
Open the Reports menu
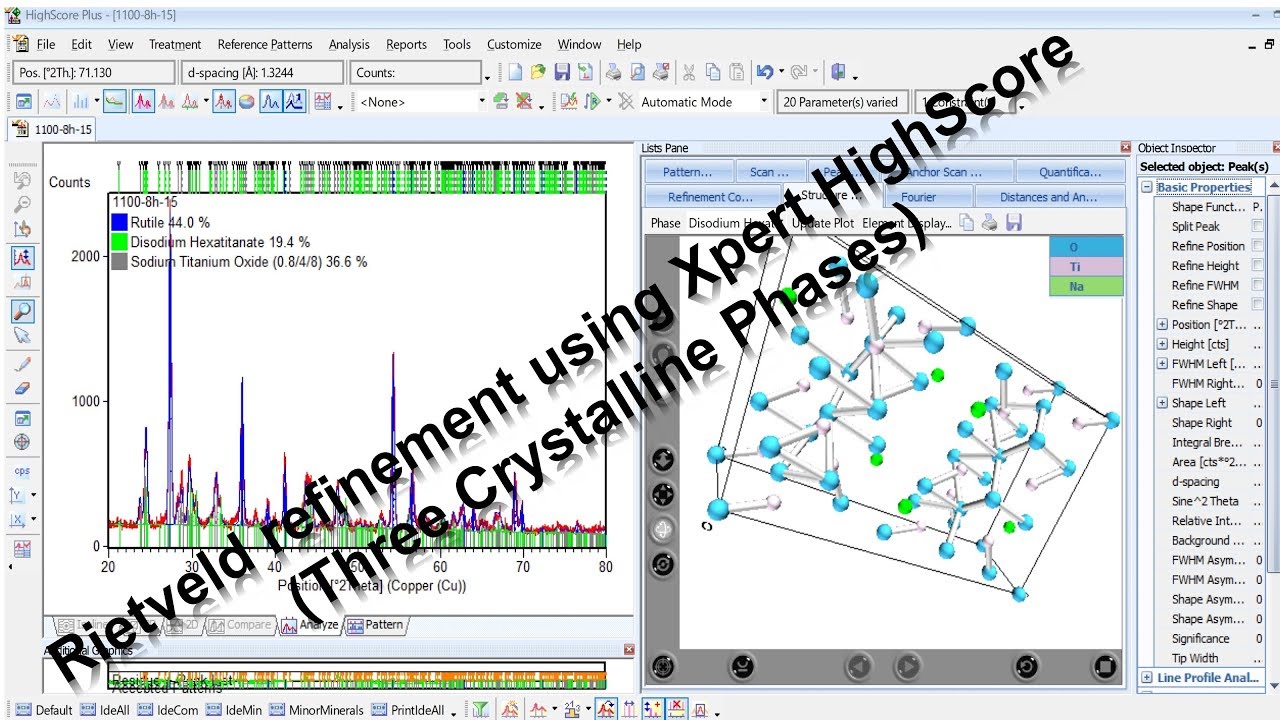click(406, 44)
